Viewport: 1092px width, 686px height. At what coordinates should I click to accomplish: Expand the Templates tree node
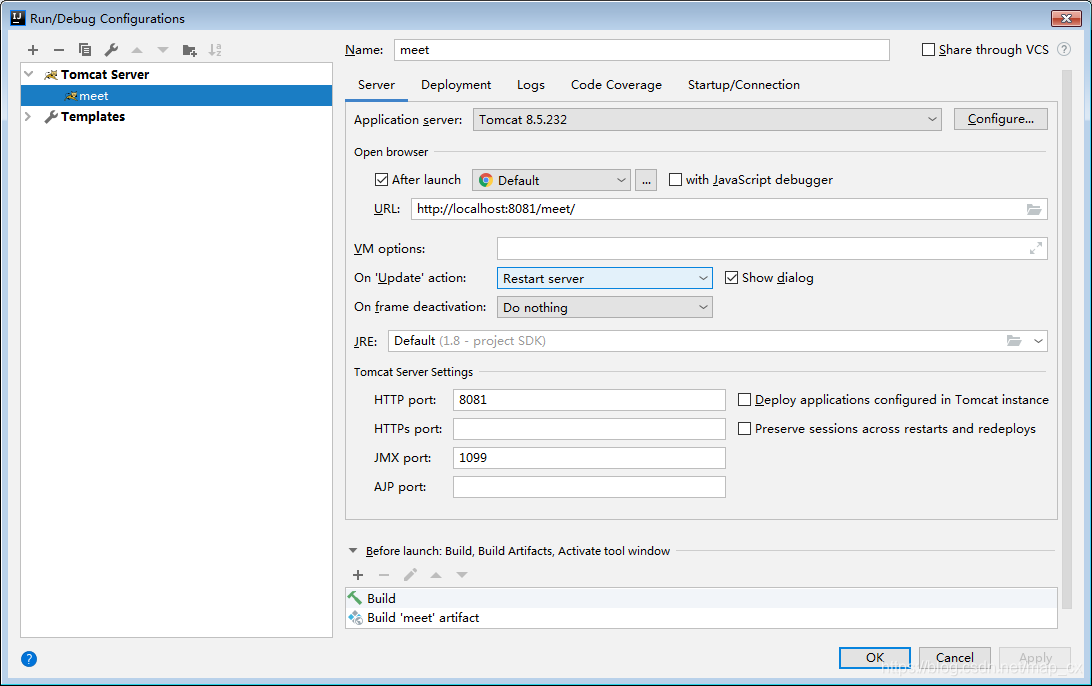(x=28, y=116)
